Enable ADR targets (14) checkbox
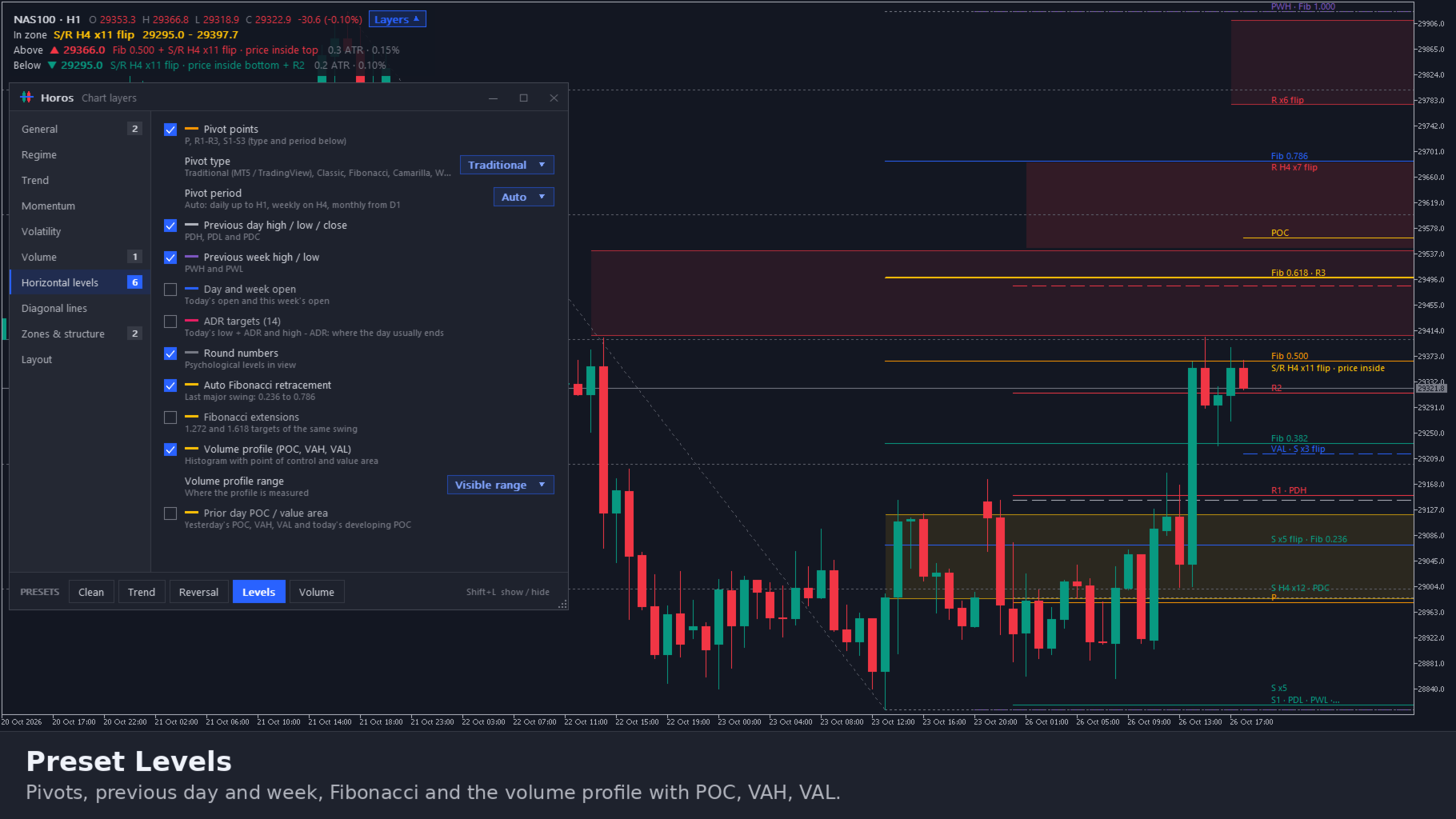Image resolution: width=1456 pixels, height=819 pixels. coord(170,322)
